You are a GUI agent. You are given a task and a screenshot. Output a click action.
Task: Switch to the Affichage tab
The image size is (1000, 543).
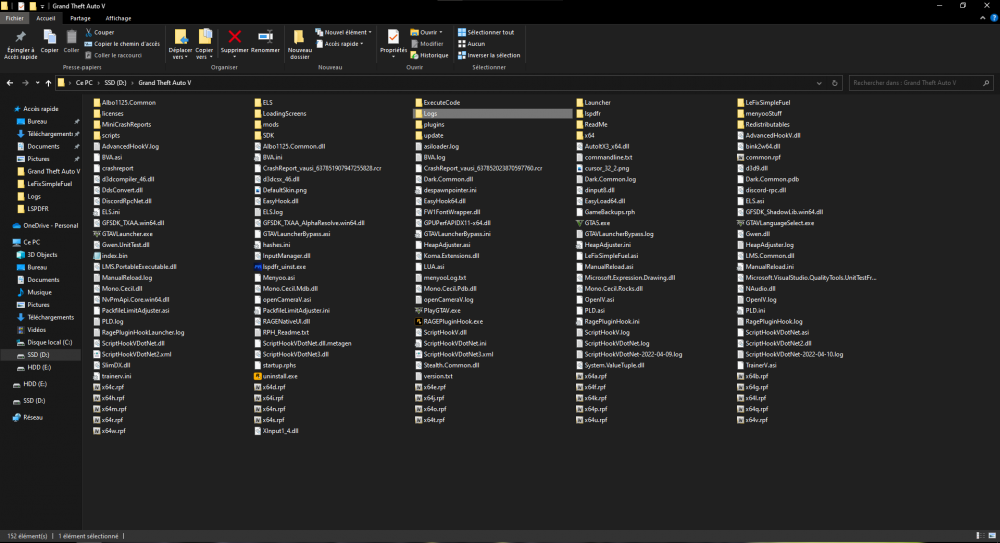coord(118,19)
